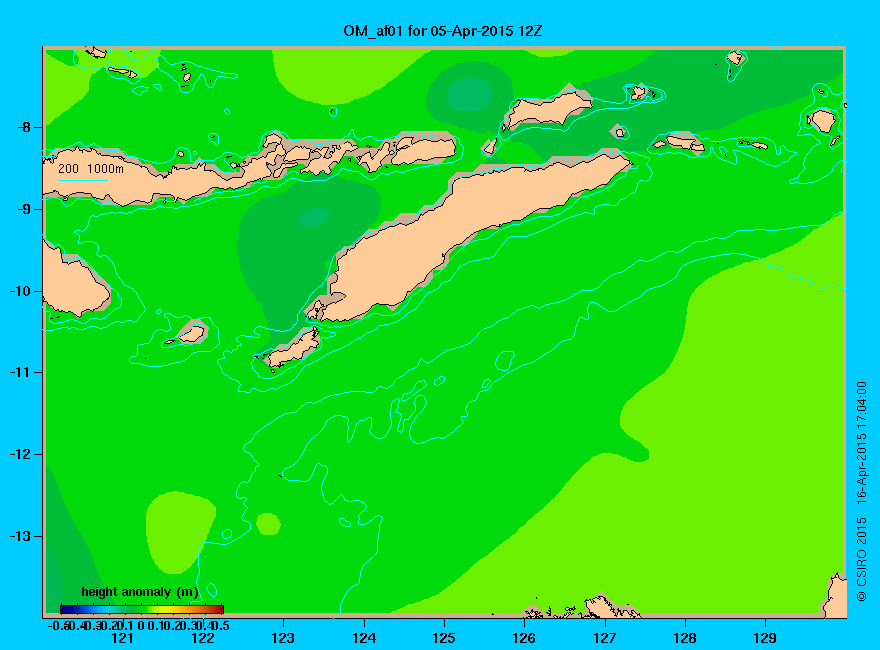Click longitude axis label 125
The image size is (880, 650).
(444, 638)
